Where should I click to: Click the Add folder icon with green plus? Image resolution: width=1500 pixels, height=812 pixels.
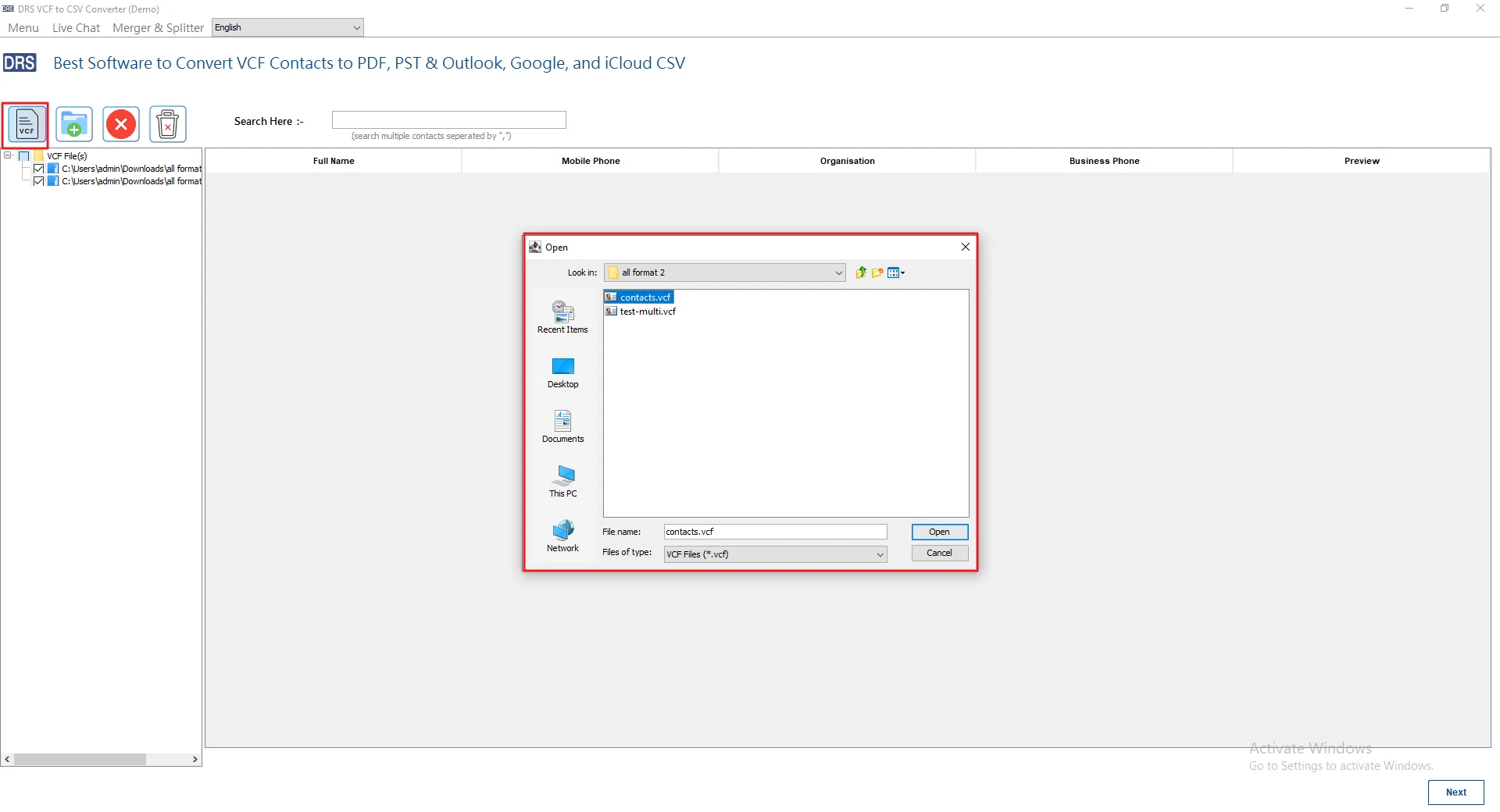pos(74,124)
